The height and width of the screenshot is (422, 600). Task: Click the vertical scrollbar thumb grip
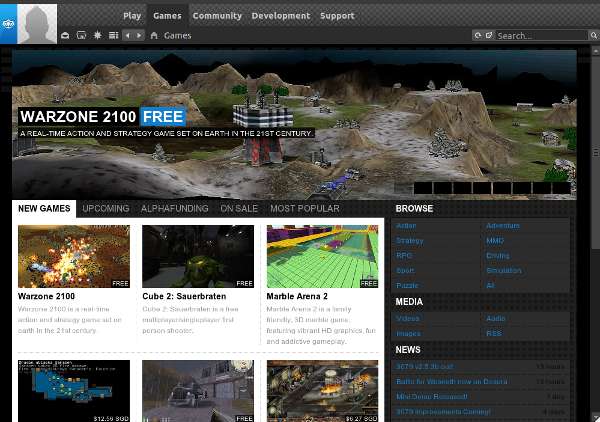click(x=596, y=152)
